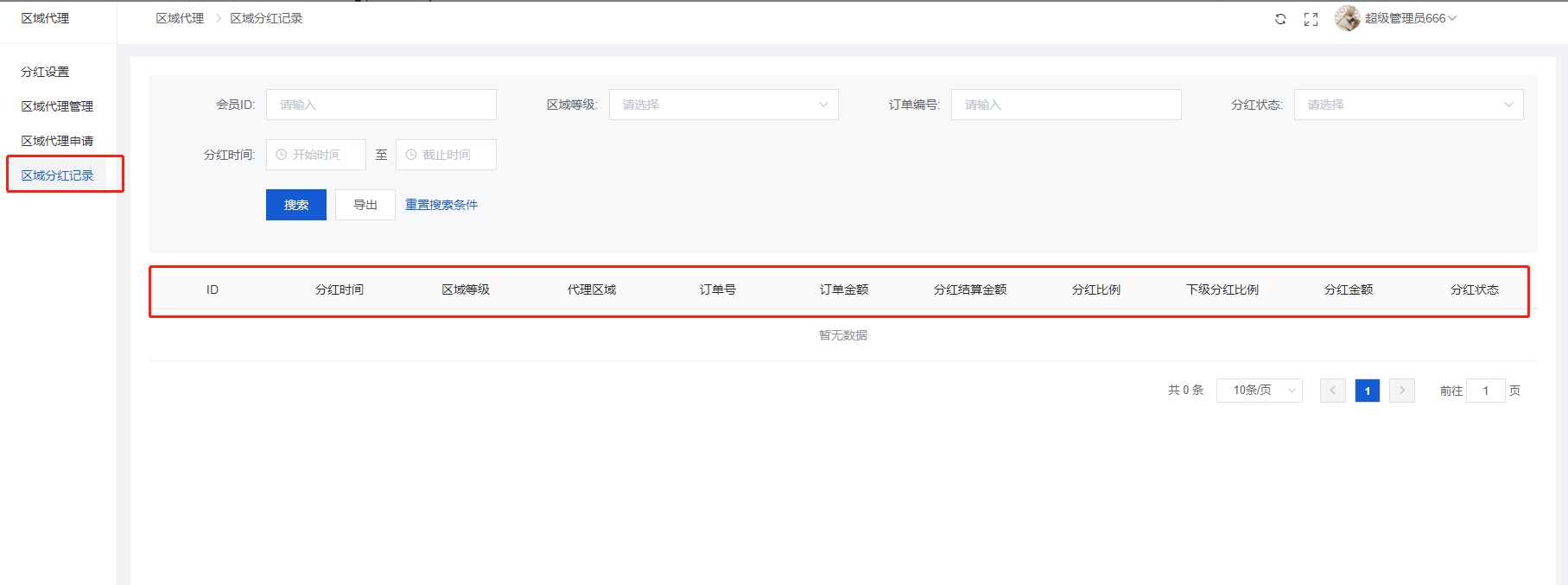
Task: Click the next page arrow
Action: [x=1401, y=391]
